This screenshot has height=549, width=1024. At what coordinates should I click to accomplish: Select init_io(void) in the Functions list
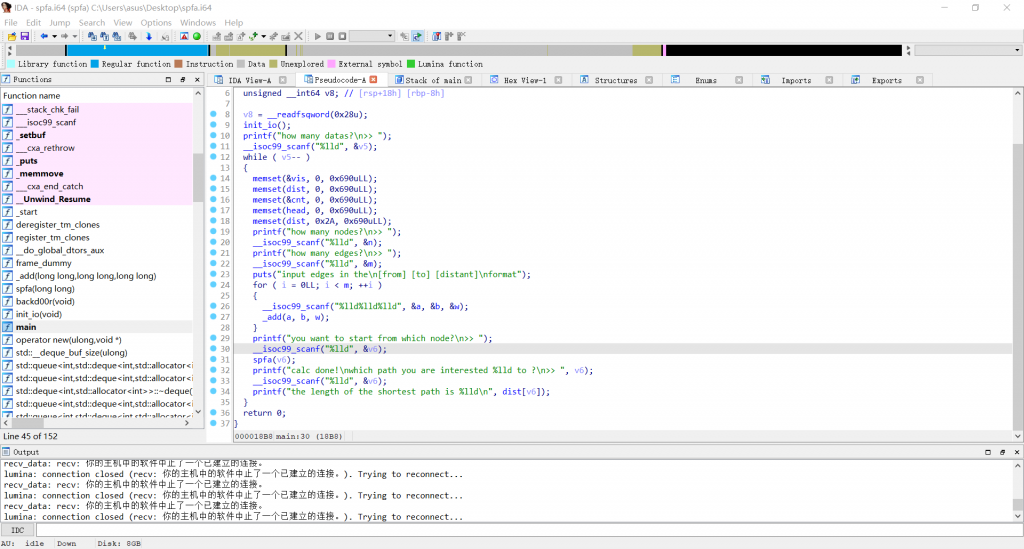(x=97, y=314)
